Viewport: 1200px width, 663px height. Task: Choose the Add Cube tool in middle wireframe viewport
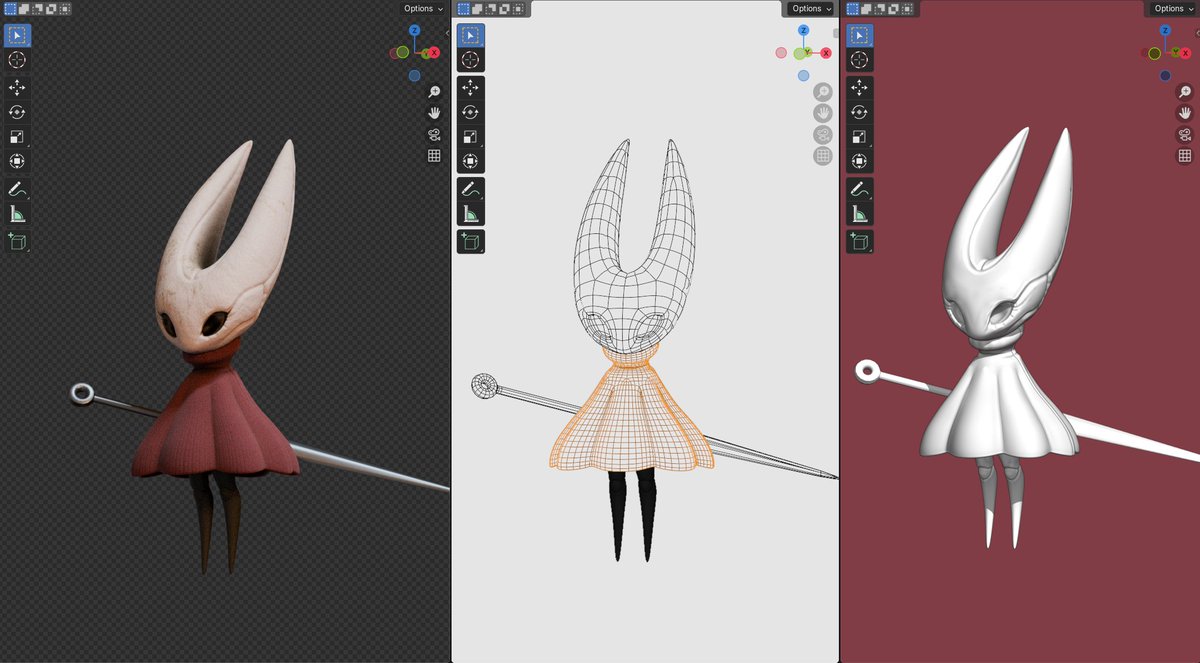pos(470,241)
